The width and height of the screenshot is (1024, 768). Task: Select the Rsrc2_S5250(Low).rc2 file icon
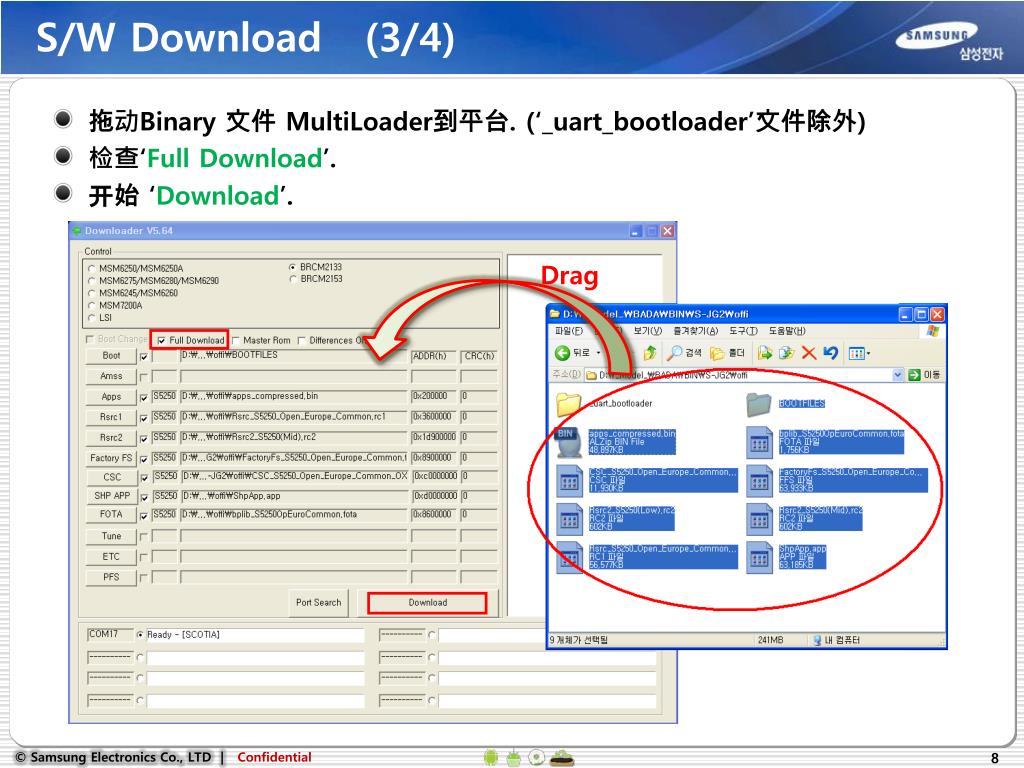coord(568,519)
